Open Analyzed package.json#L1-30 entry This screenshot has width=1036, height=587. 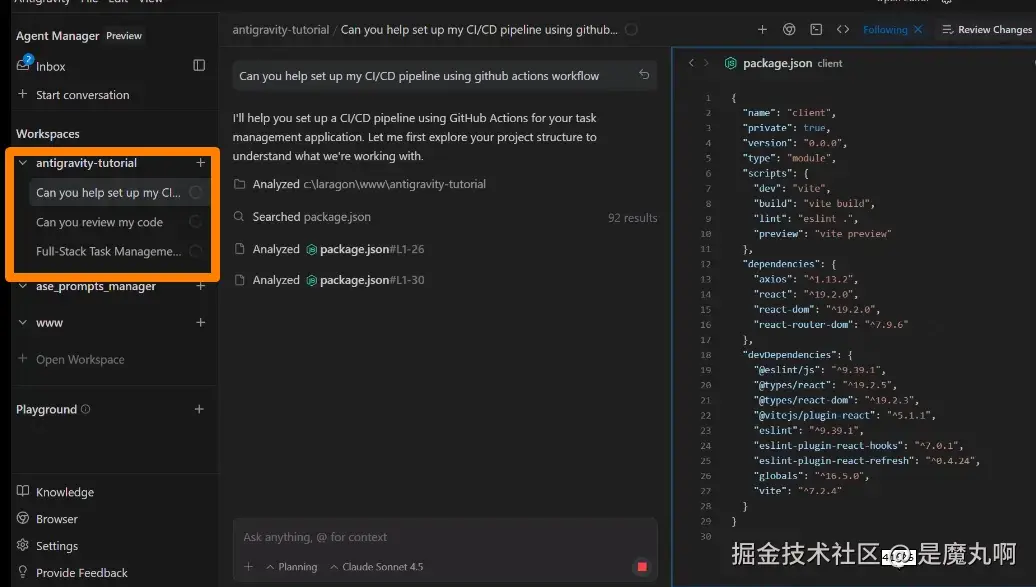[329, 280]
